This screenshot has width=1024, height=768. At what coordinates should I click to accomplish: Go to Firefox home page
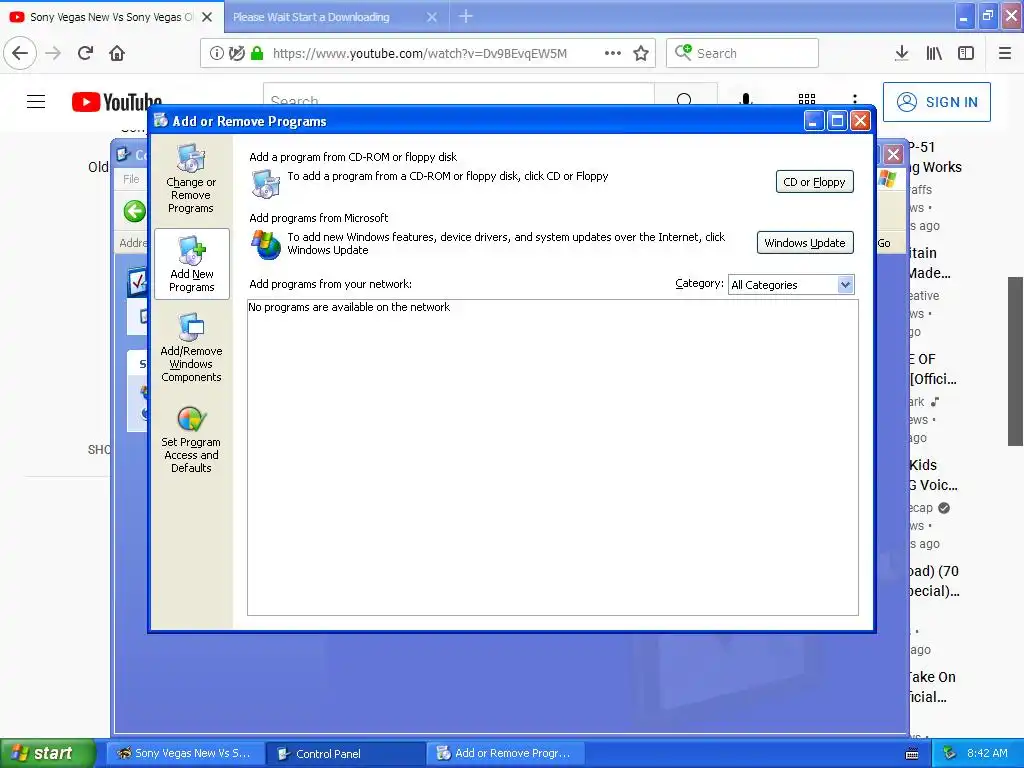[x=117, y=53]
